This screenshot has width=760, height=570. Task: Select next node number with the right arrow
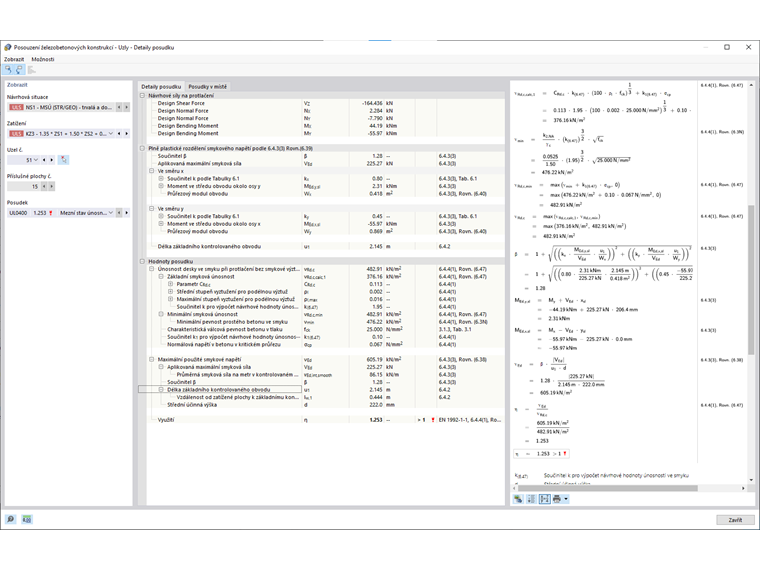[x=51, y=160]
